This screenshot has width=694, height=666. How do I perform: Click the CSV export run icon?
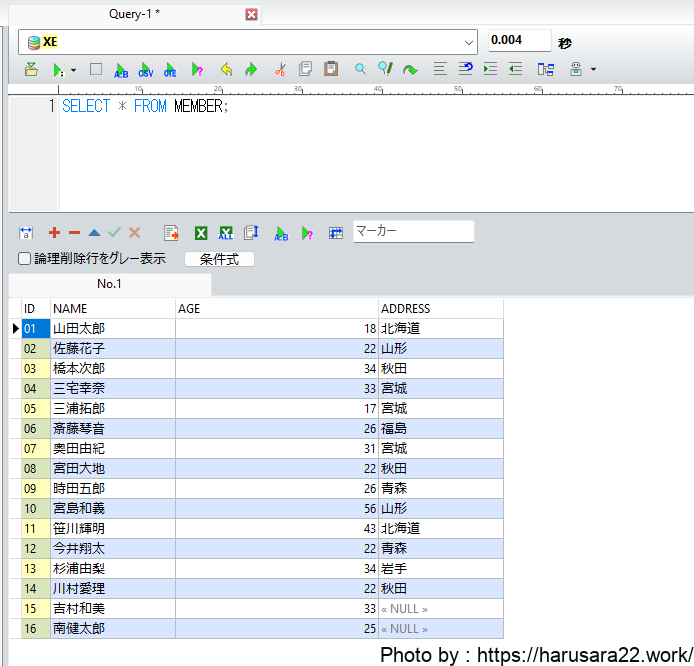tap(146, 70)
